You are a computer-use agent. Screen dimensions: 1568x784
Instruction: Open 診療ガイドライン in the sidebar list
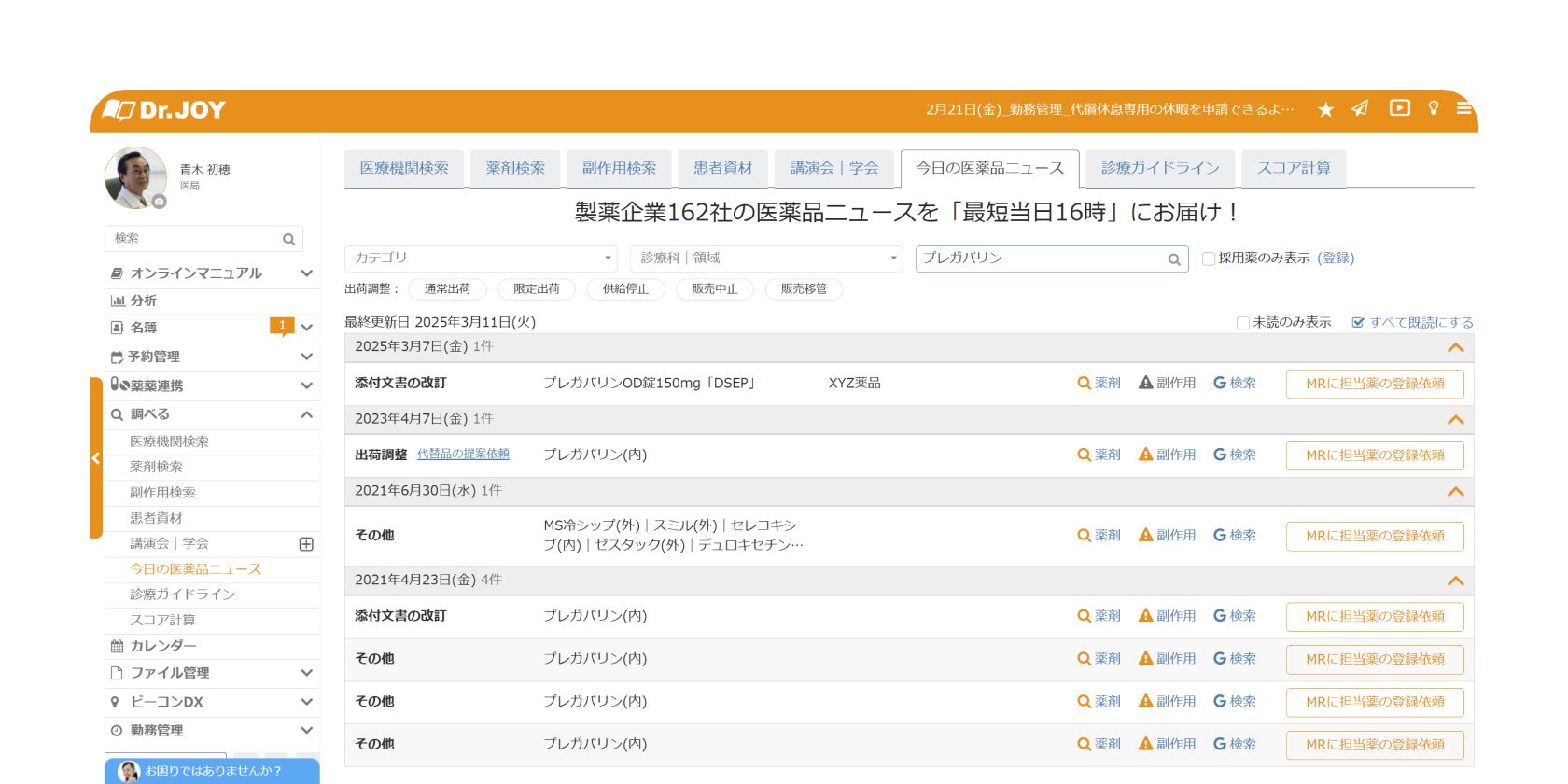182,595
